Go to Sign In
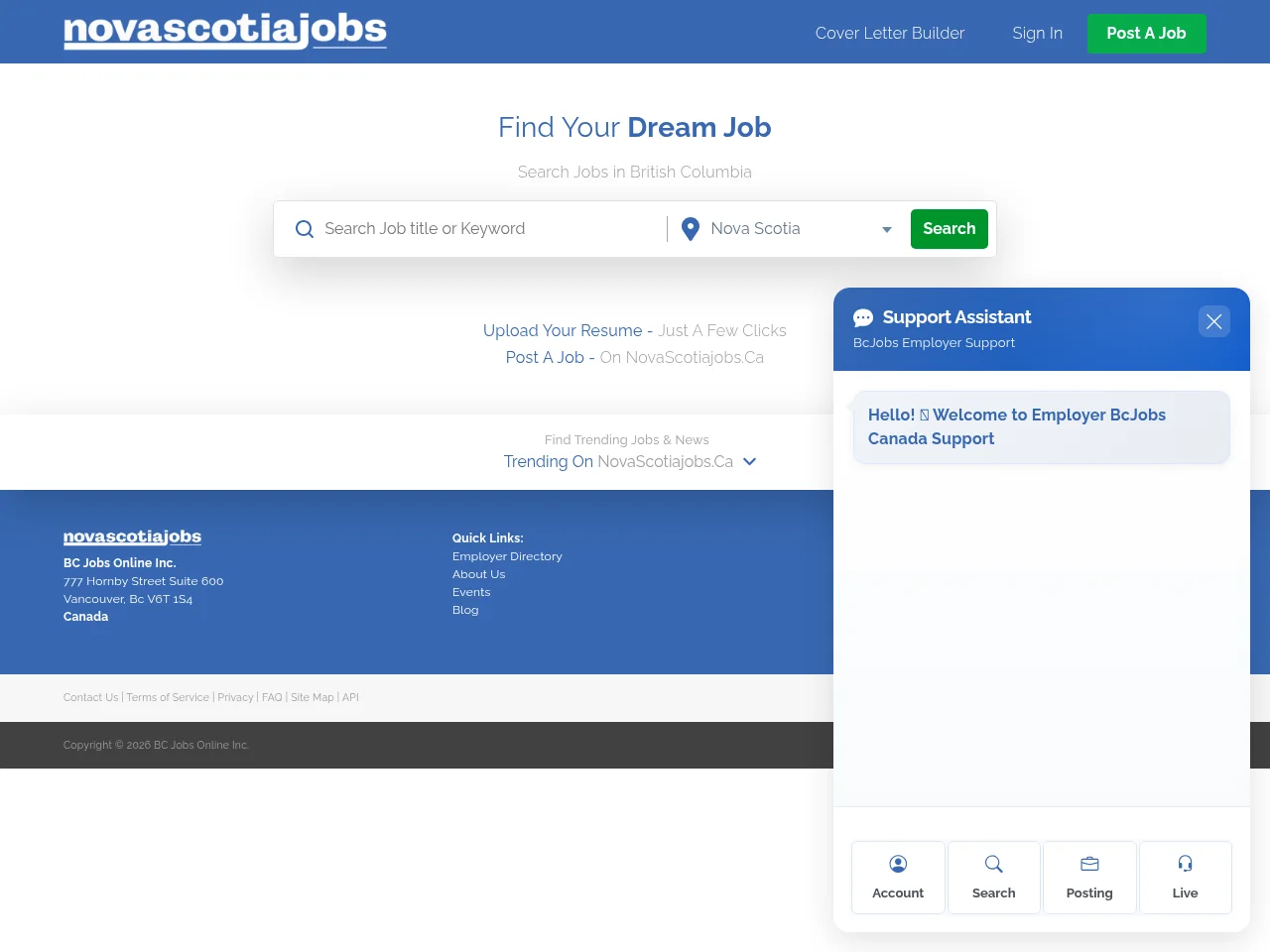The height and width of the screenshot is (952, 1270). click(1037, 33)
